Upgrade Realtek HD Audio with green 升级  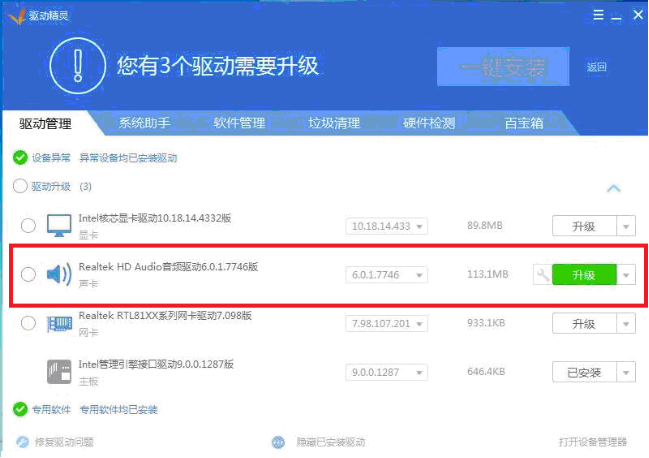[584, 275]
